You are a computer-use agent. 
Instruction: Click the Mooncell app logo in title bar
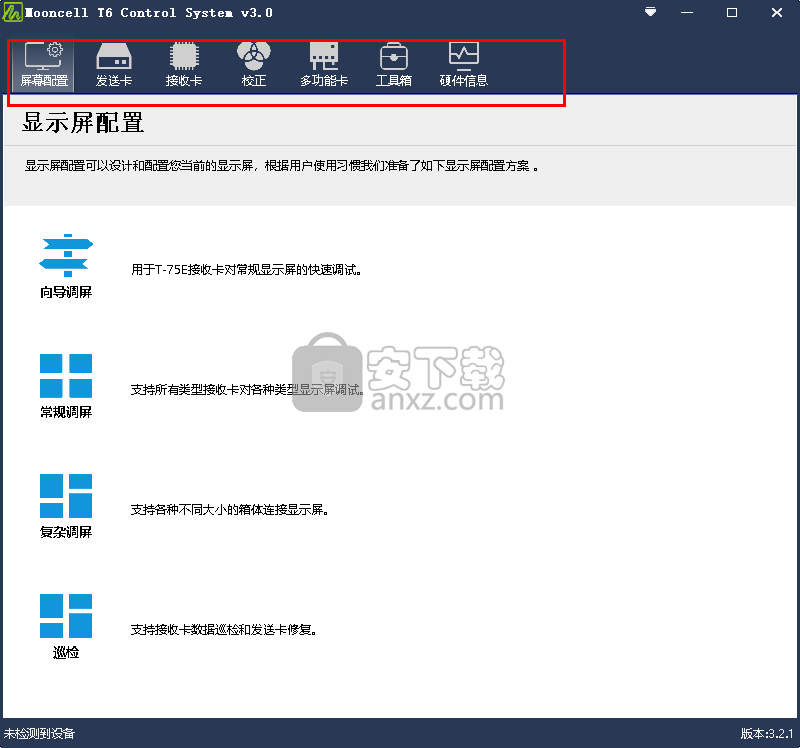10,13
